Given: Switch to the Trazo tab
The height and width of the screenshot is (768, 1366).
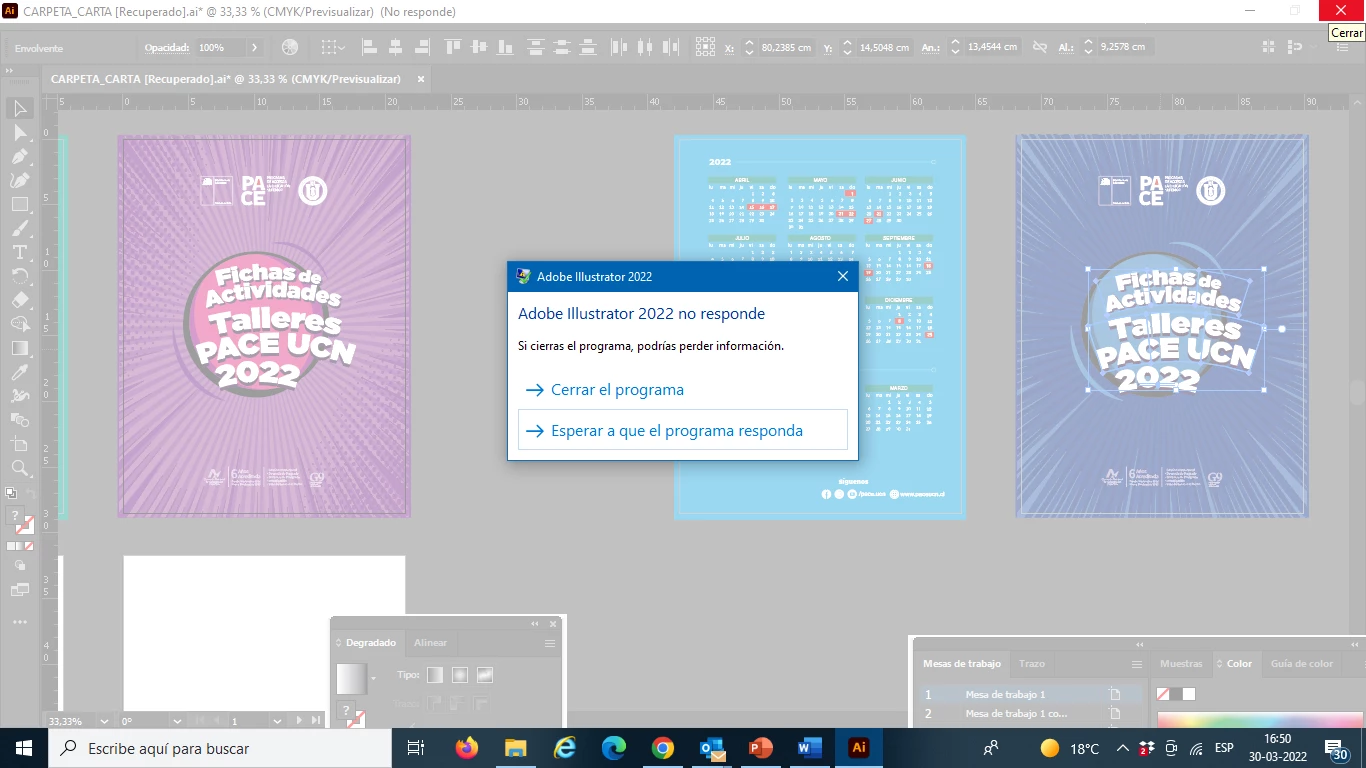Looking at the screenshot, I should pyautogui.click(x=1032, y=664).
